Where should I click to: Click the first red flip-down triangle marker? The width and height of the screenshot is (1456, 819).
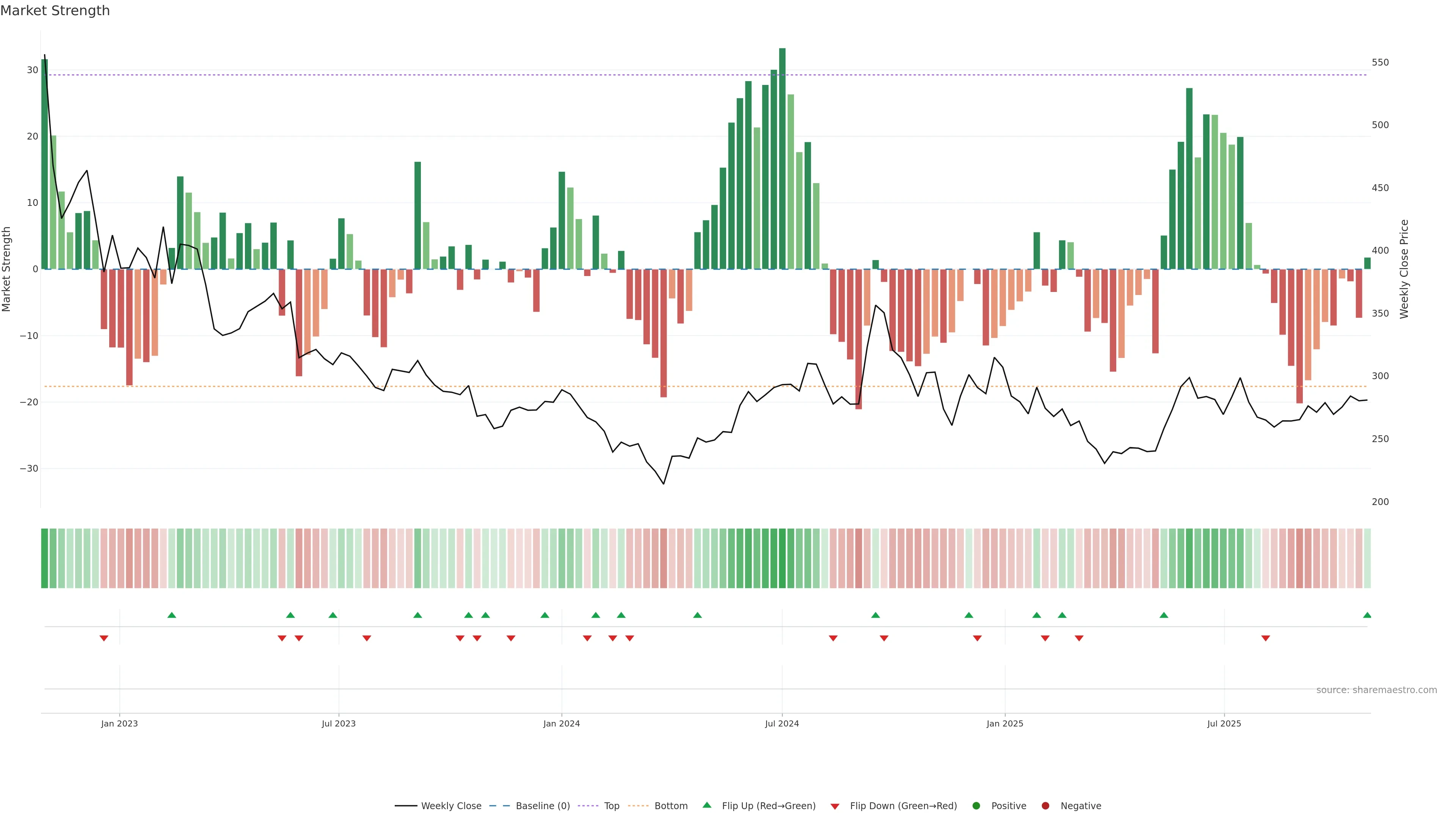(x=104, y=638)
